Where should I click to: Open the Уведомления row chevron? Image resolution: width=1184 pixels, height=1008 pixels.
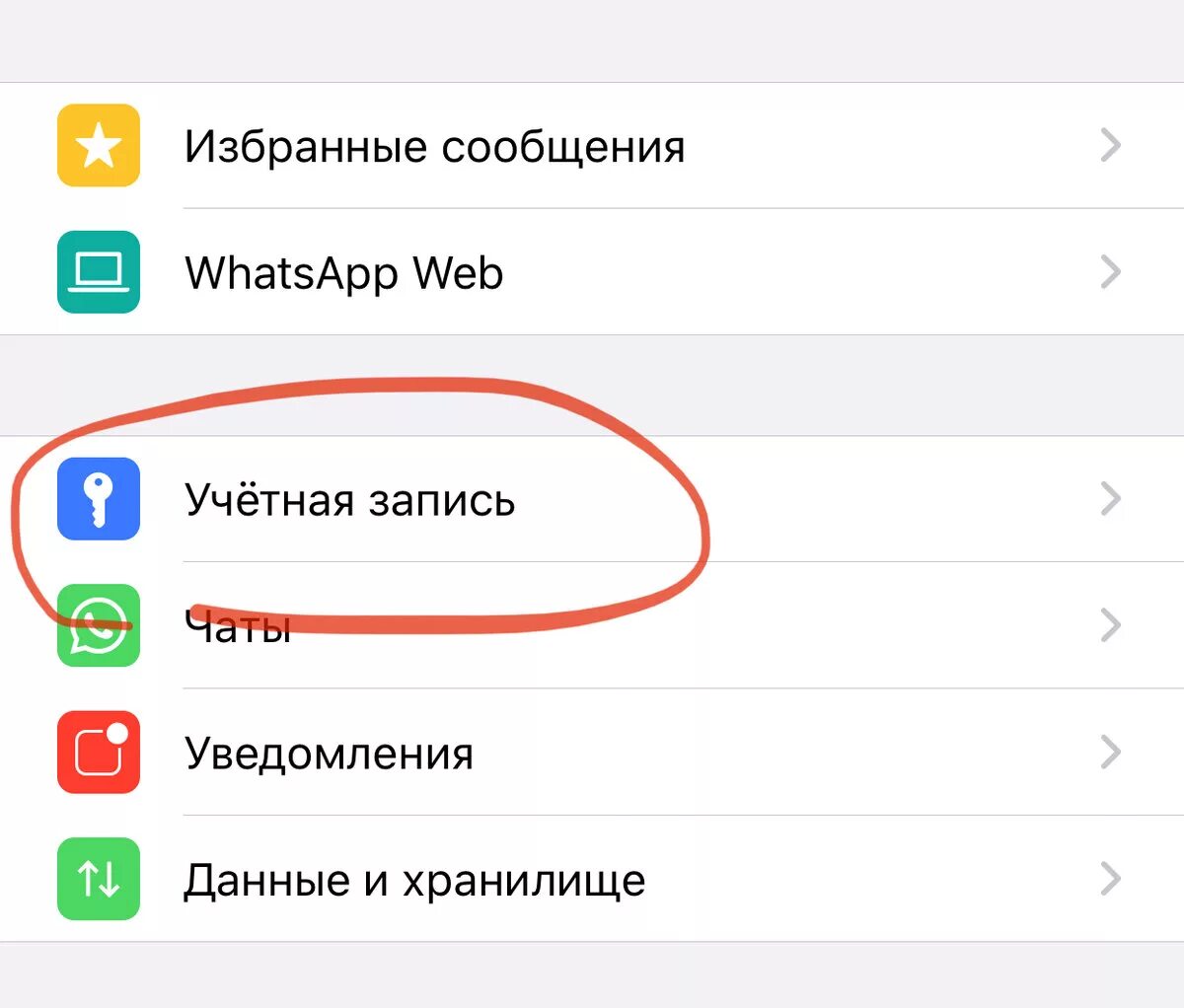click(x=1111, y=753)
